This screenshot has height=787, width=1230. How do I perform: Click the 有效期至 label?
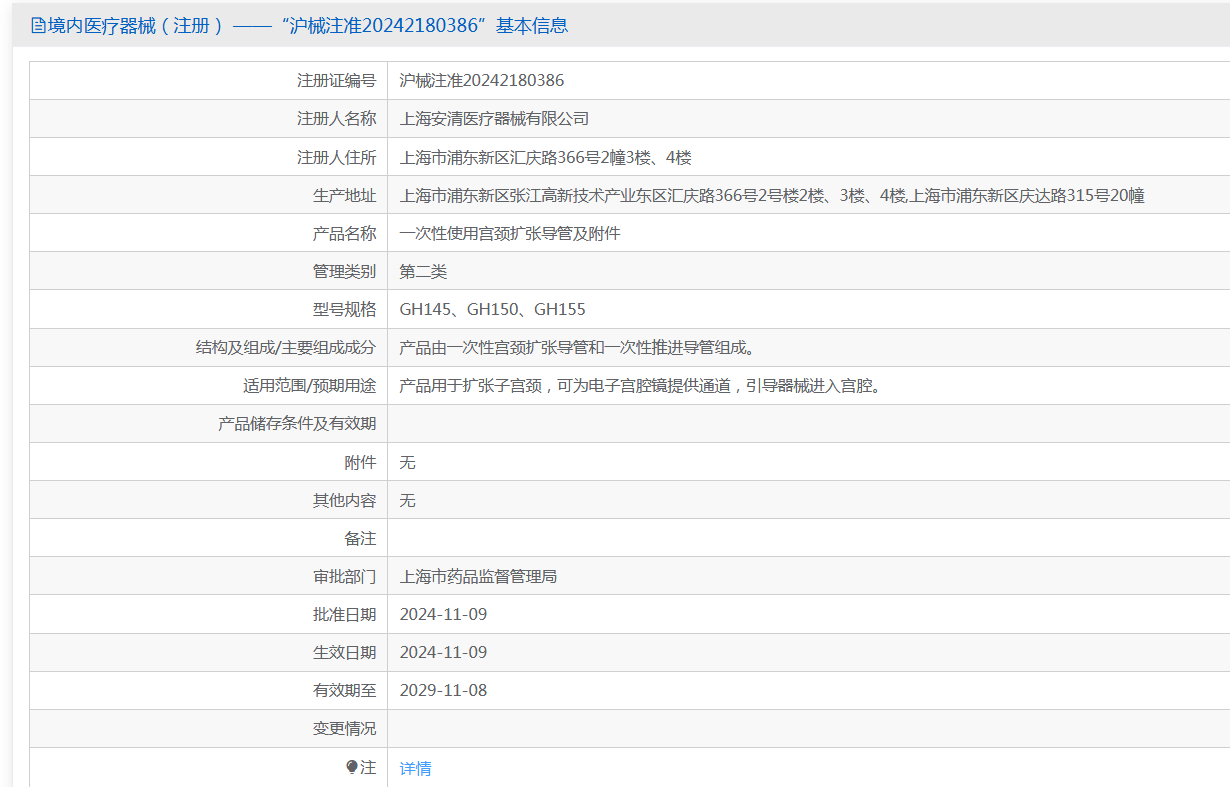pyautogui.click(x=345, y=690)
